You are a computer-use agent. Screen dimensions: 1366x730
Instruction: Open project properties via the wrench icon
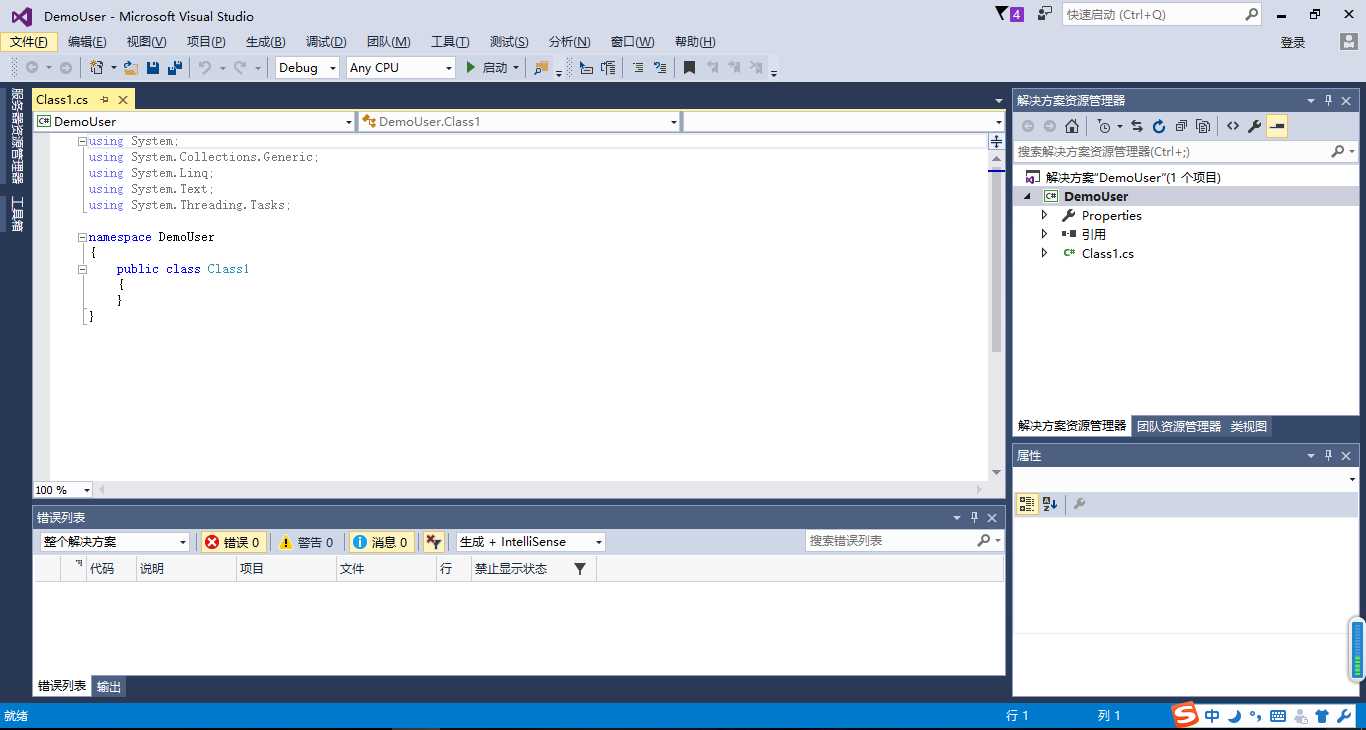[x=1255, y=126]
